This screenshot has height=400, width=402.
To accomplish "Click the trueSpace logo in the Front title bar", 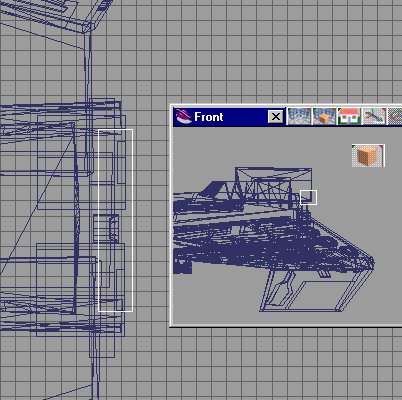I will point(183,117).
